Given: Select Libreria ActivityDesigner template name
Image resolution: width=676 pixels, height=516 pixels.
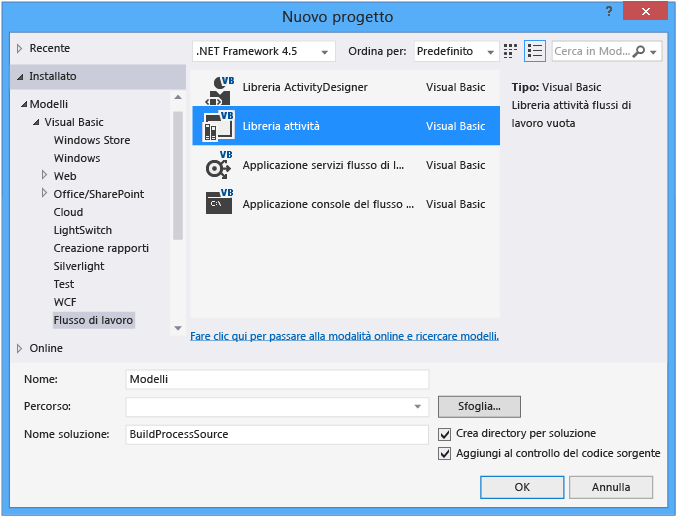Looking at the screenshot, I should point(305,87).
